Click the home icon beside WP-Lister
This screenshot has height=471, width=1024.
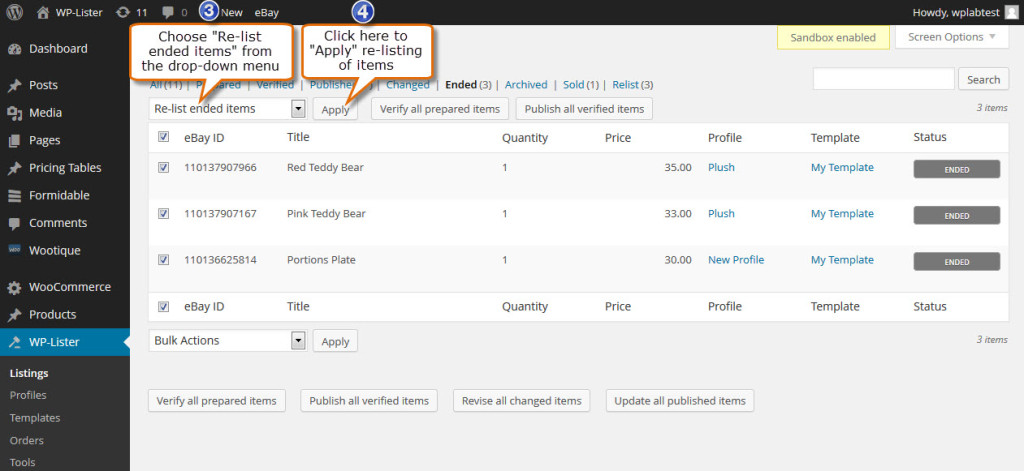coord(43,12)
